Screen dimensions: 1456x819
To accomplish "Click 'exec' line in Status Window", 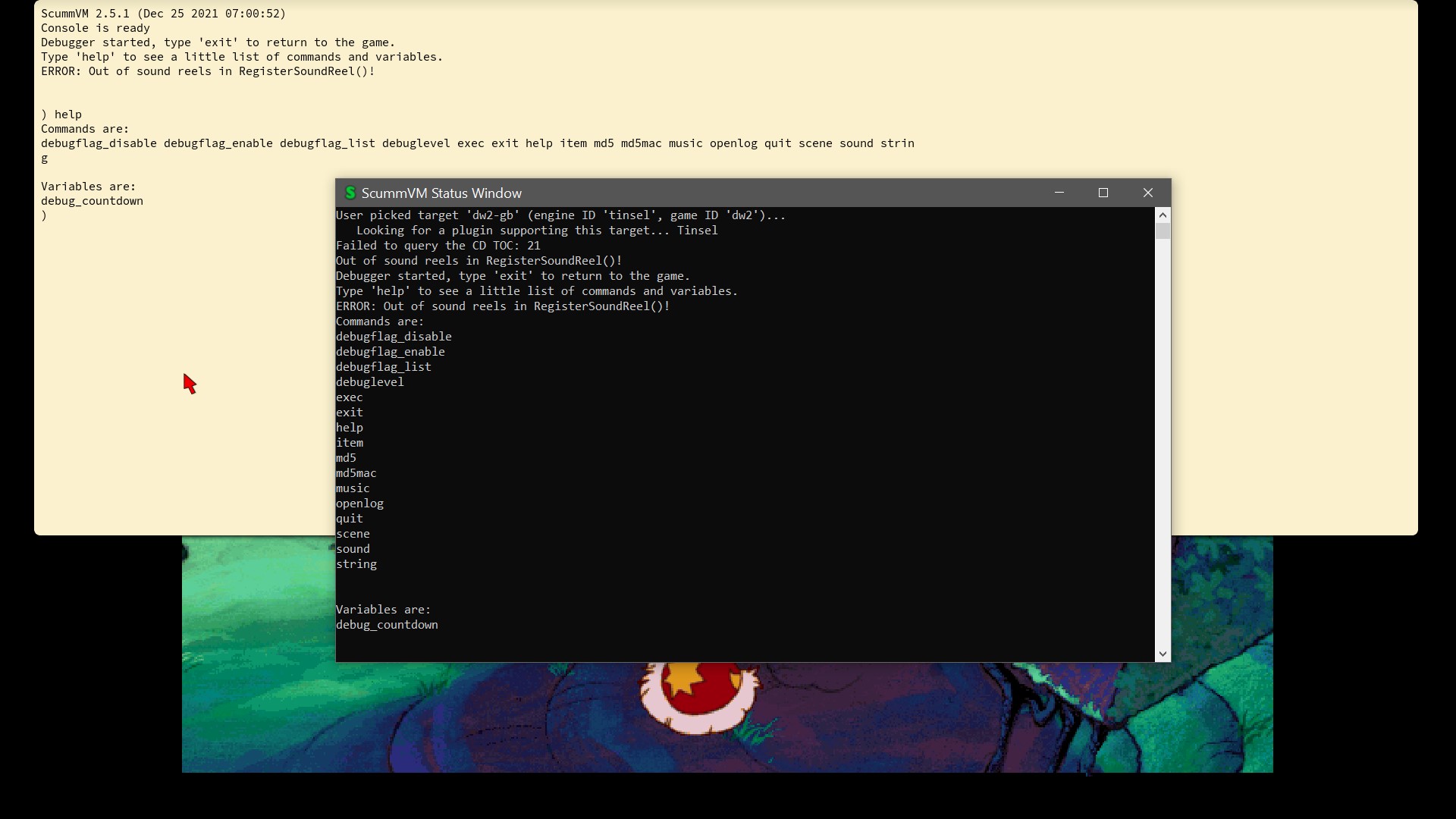I will pos(350,397).
